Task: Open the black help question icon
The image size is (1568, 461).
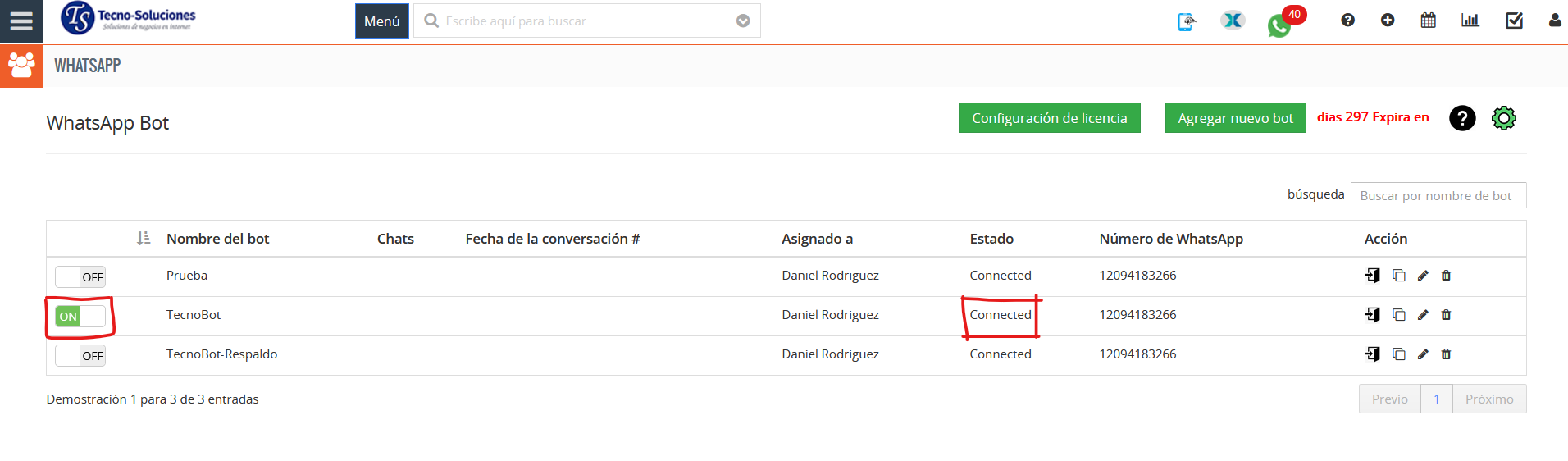Action: [x=1462, y=118]
